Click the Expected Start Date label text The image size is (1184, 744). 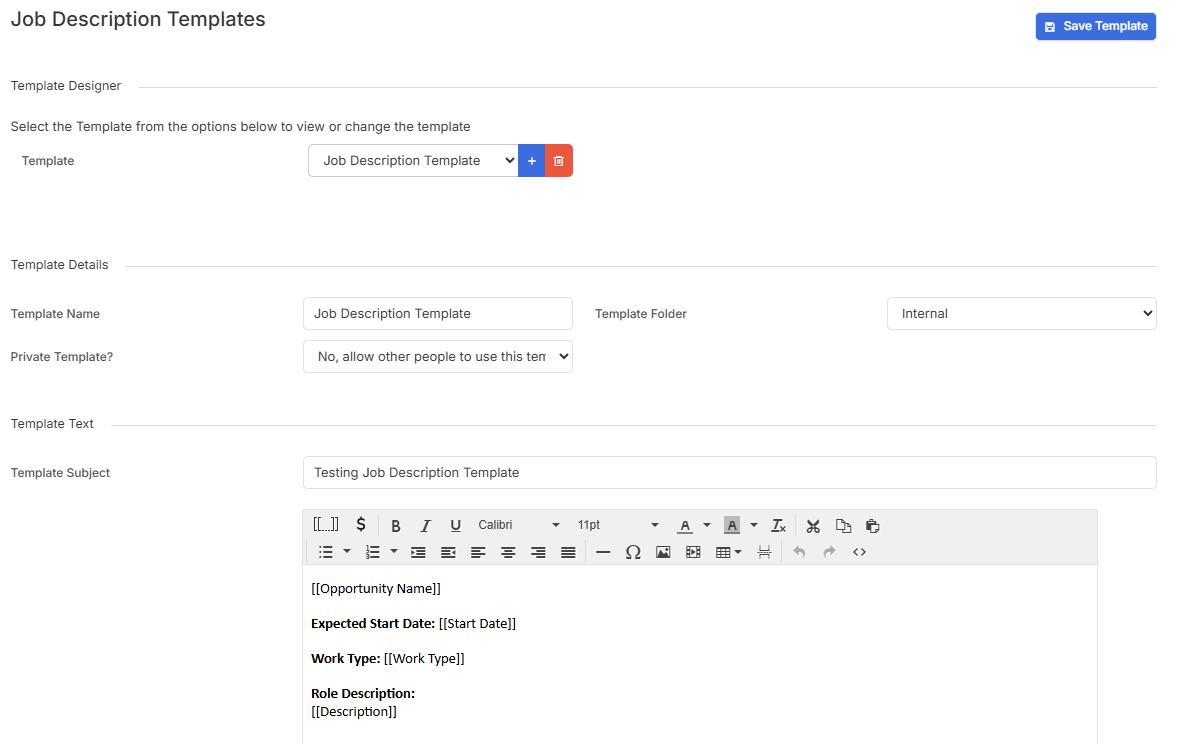pyautogui.click(x=373, y=623)
